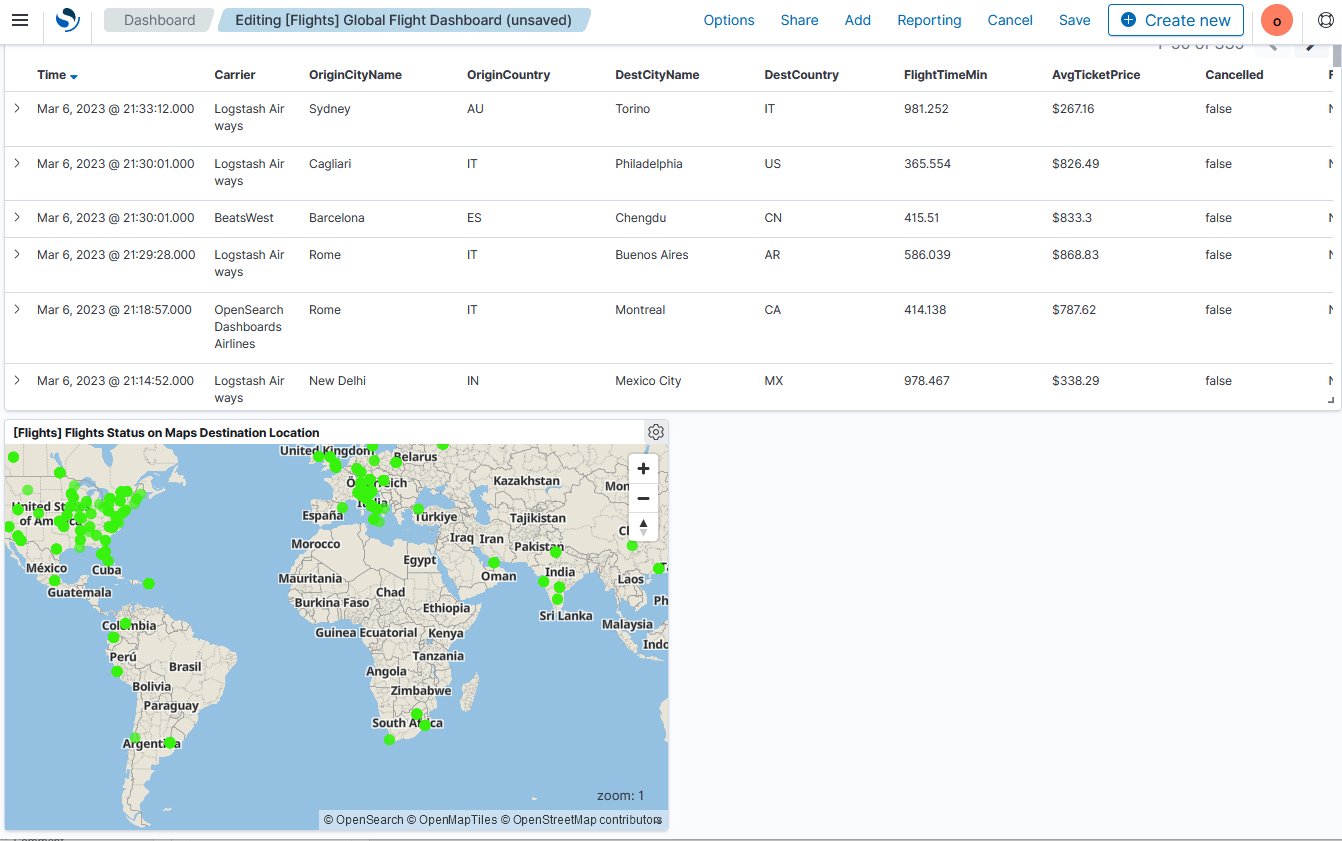The width and height of the screenshot is (1342, 841).
Task: Click the green marker on Oman
Action: tap(494, 563)
